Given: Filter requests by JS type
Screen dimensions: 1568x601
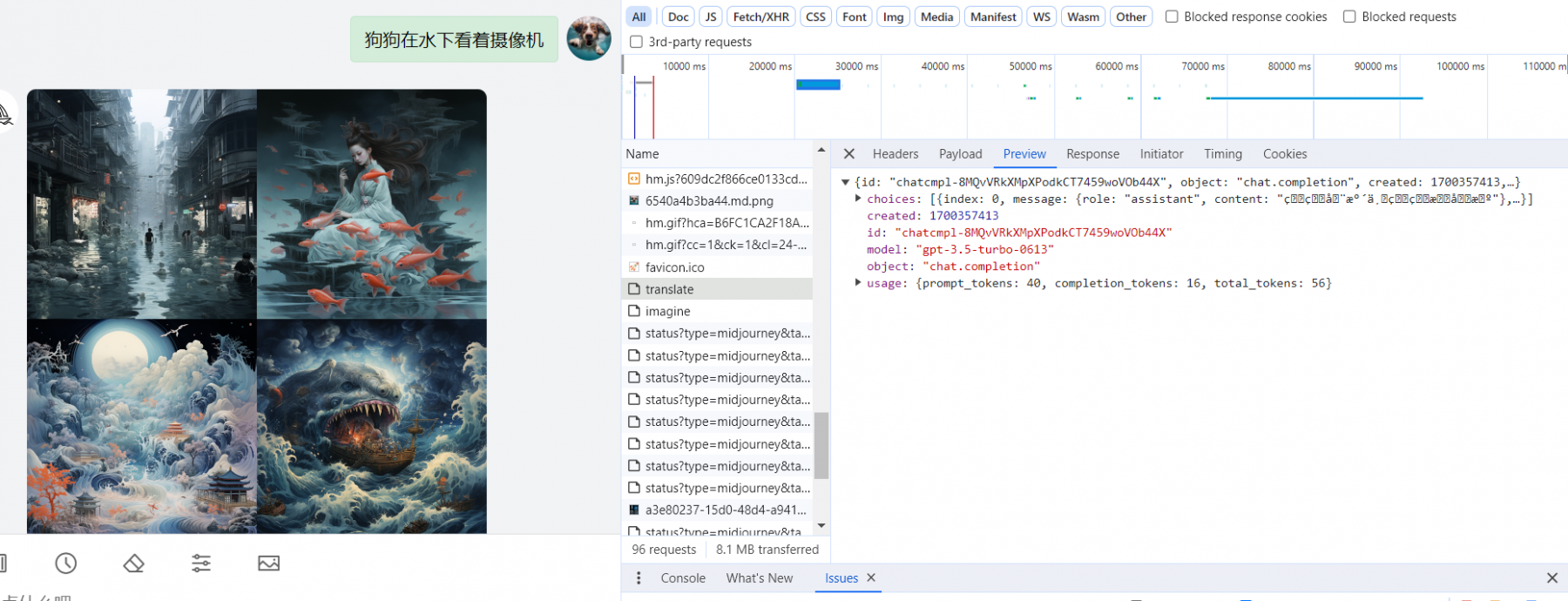Looking at the screenshot, I should pyautogui.click(x=711, y=17).
